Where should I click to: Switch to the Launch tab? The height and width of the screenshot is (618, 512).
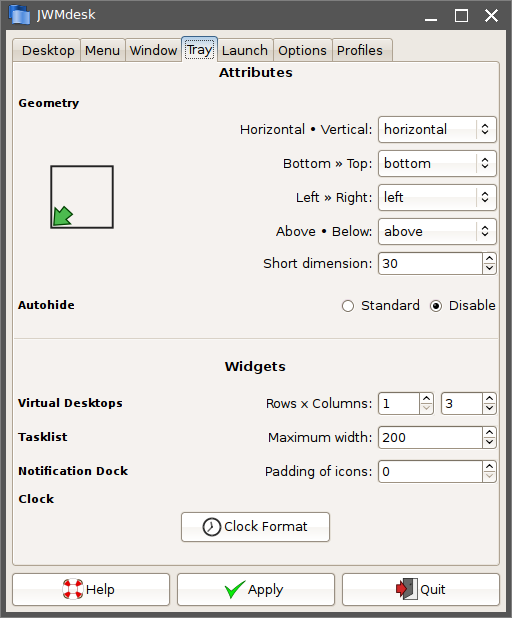click(245, 50)
